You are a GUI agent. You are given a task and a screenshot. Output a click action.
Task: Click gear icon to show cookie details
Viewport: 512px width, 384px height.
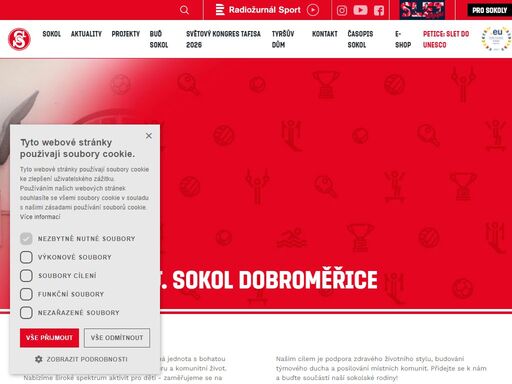(x=39, y=359)
